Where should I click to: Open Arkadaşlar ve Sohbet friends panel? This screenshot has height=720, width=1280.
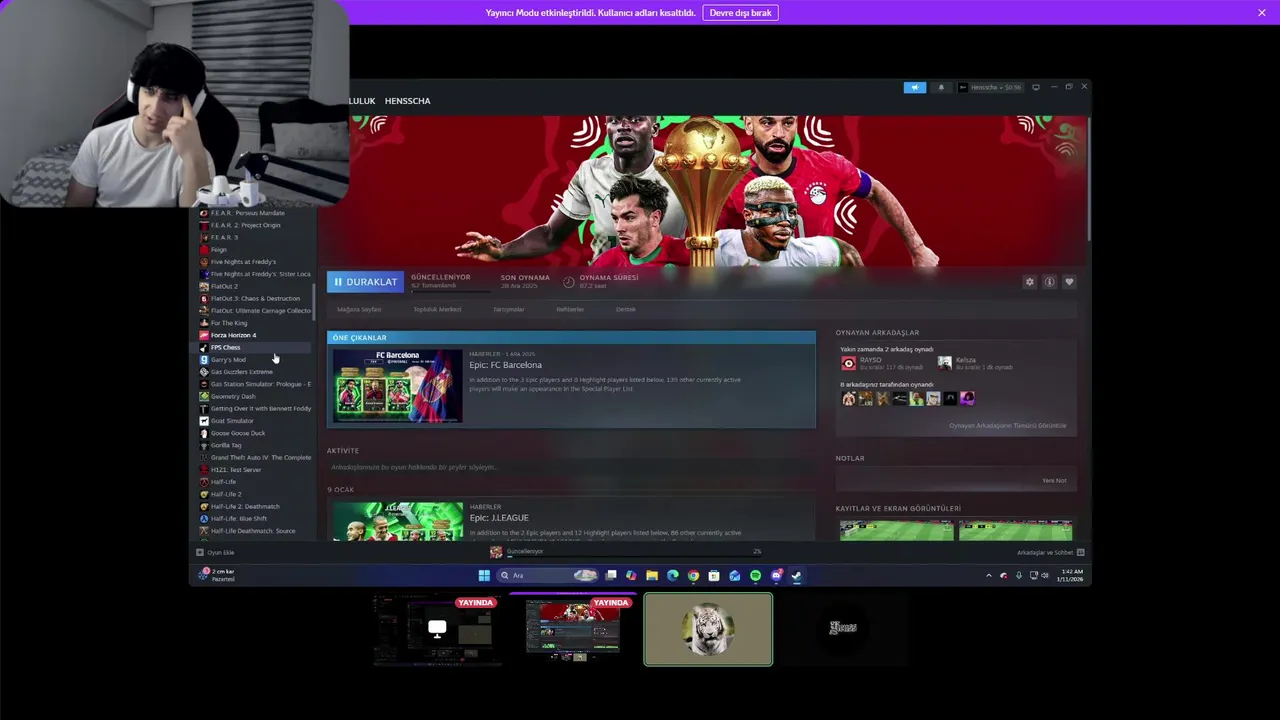(1051, 552)
